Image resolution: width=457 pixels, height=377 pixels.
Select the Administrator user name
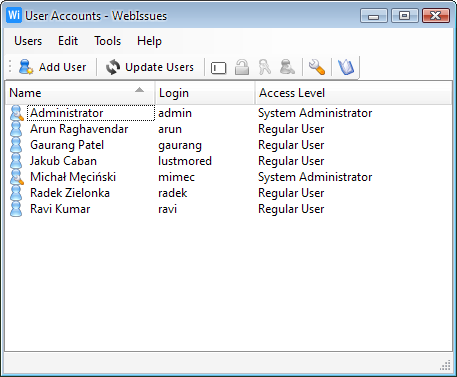click(67, 113)
